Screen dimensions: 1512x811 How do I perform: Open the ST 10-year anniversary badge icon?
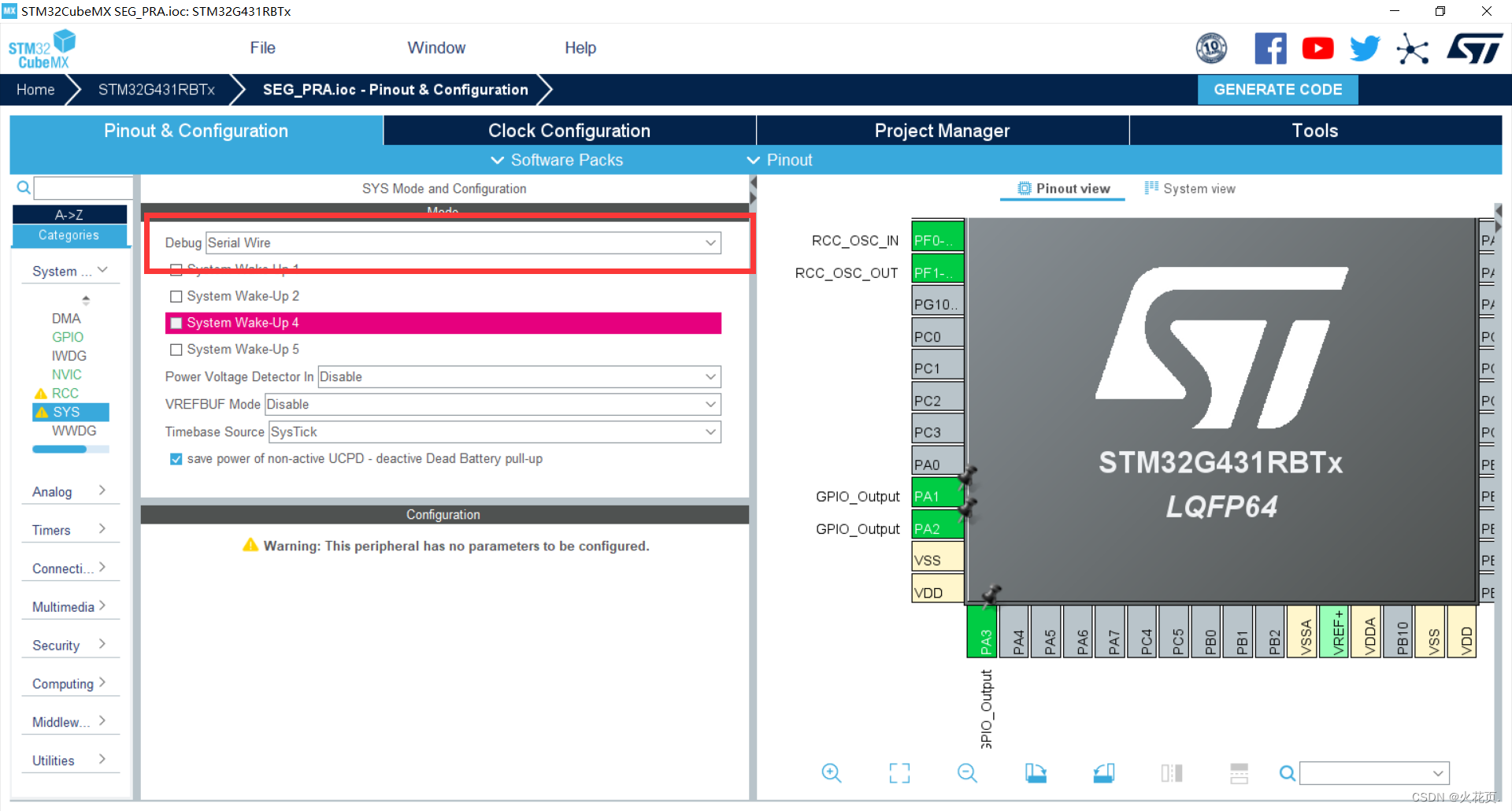1211,48
